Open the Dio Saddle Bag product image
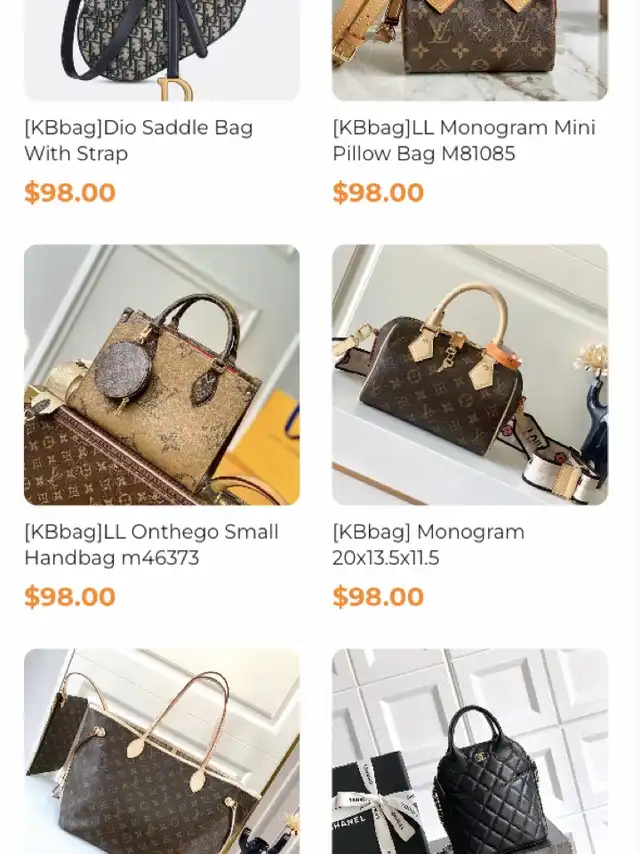640x854 pixels. [x=162, y=50]
